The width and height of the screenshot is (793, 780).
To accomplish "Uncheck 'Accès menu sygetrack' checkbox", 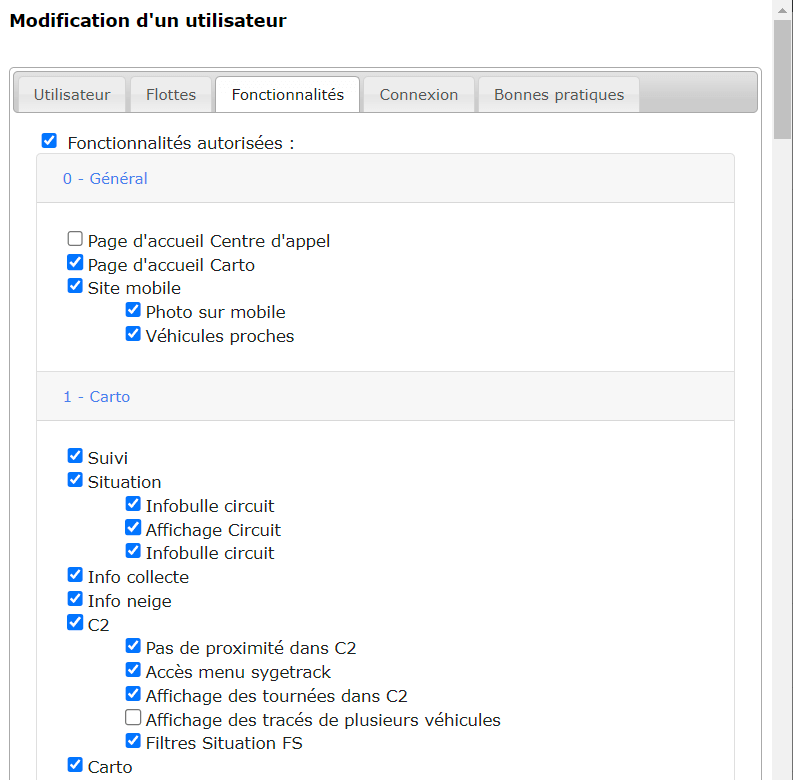I will (x=133, y=670).
